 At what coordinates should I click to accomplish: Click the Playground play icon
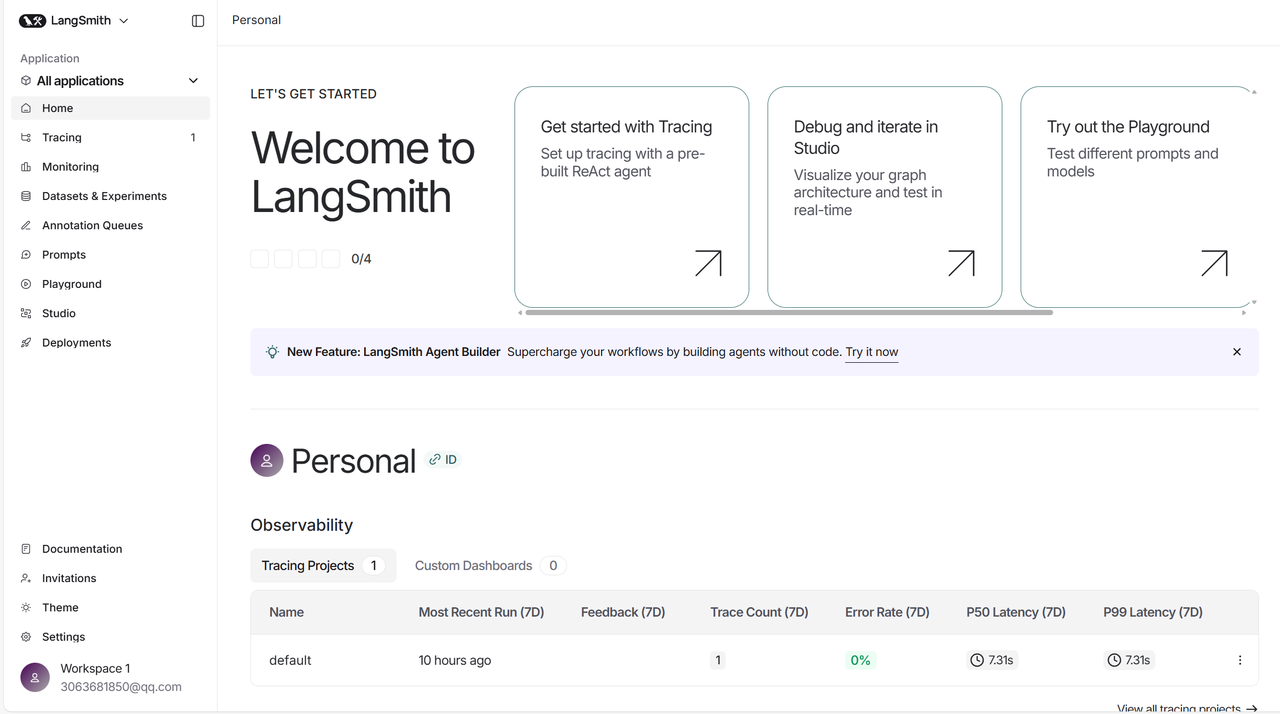tap(26, 284)
